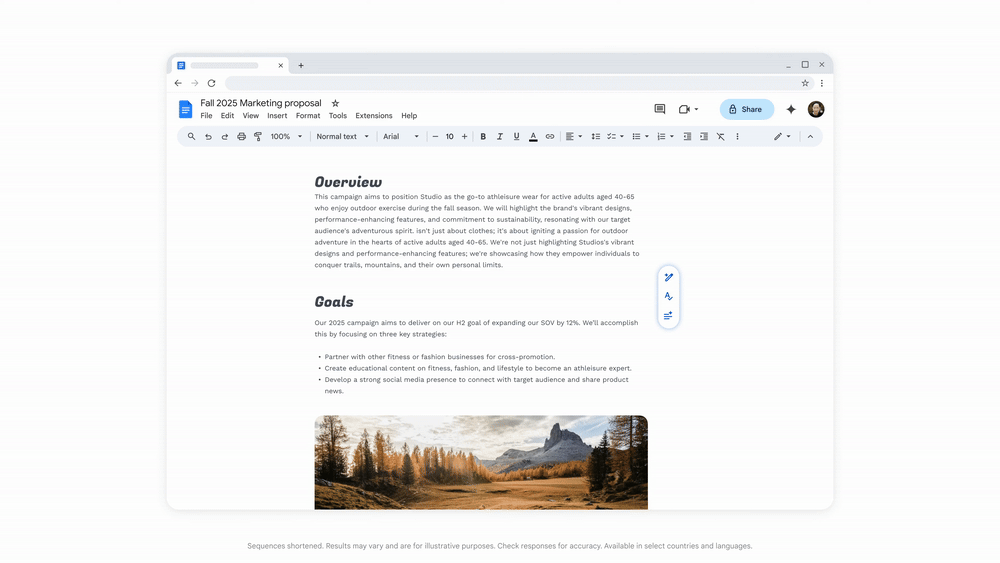
Task: Open the Tools menu
Action: [x=337, y=115]
